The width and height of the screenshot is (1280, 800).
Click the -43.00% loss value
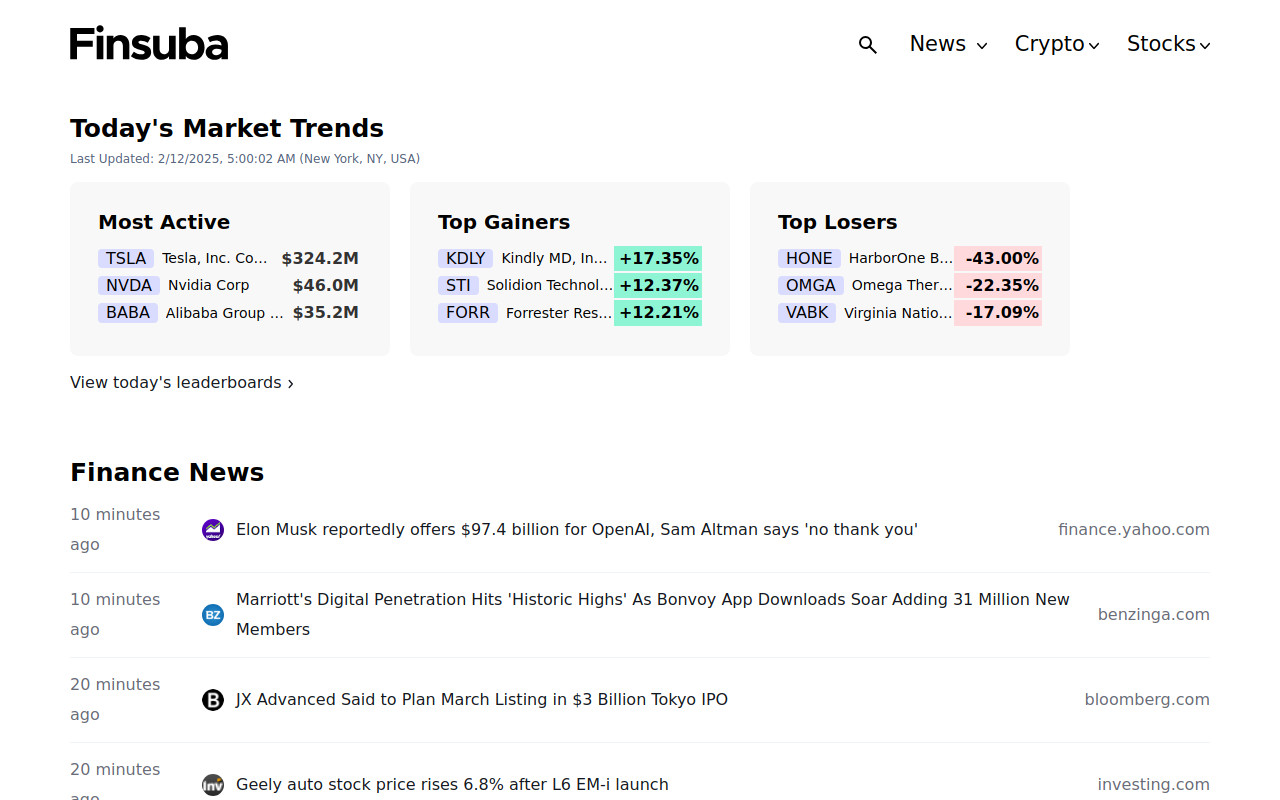click(998, 258)
